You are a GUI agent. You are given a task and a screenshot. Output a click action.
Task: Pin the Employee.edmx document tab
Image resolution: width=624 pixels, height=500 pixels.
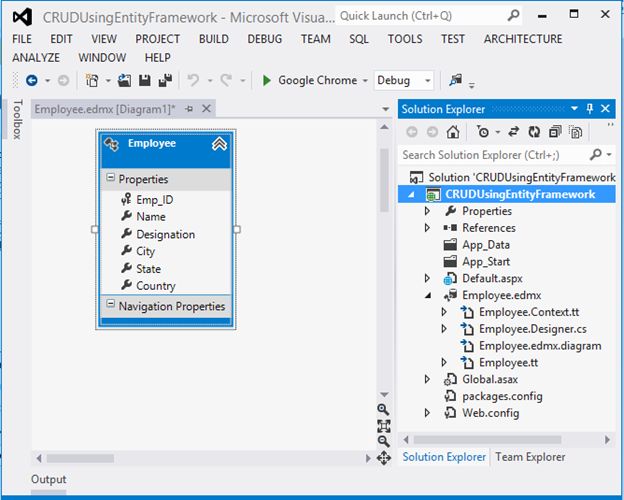pos(189,109)
